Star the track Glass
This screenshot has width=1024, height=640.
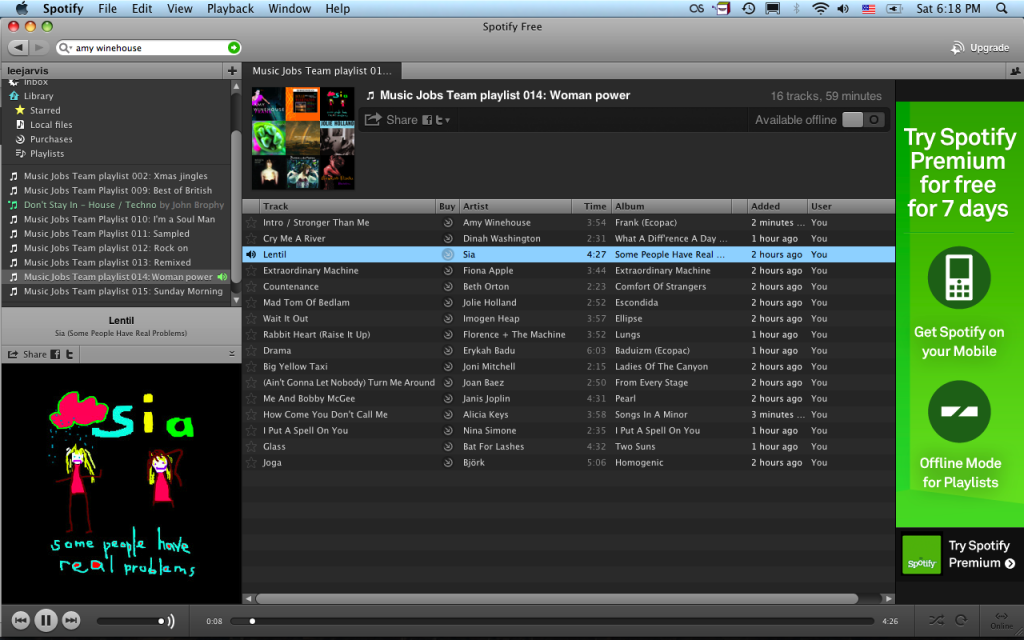tap(251, 447)
